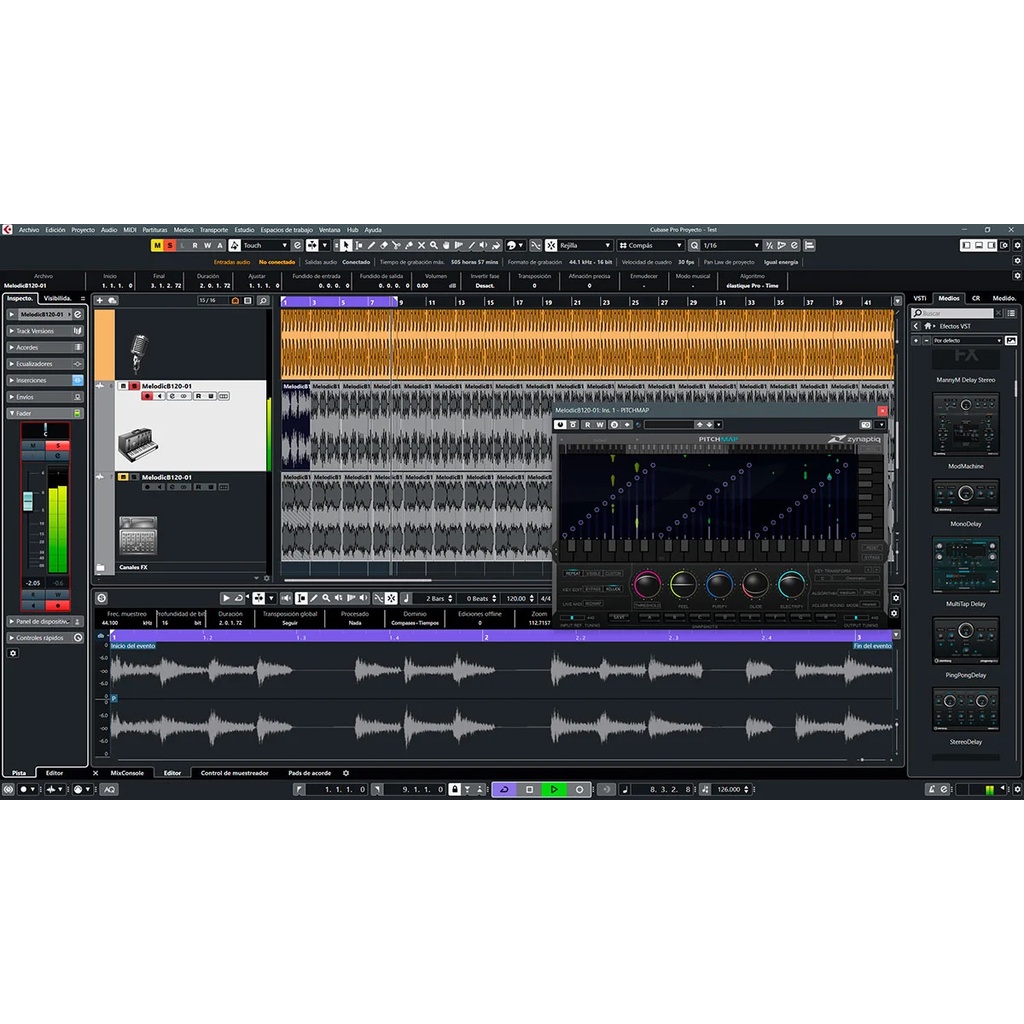Select the Erase tool
Screen dimensions: 1024x1024
tap(384, 246)
